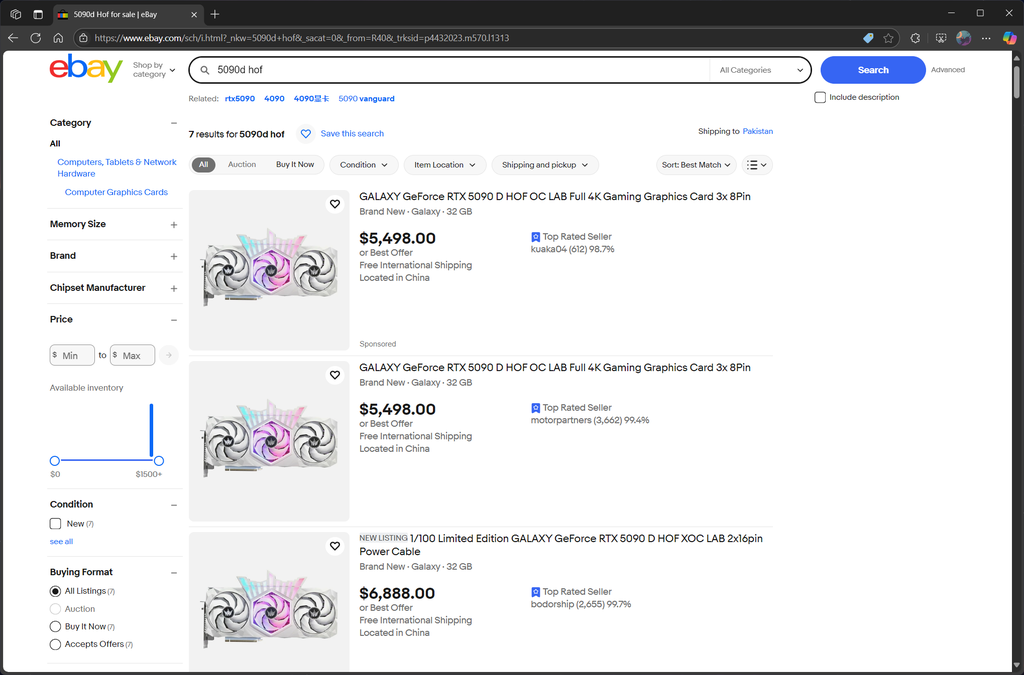Change shipping location Pakistan link
The height and width of the screenshot is (675, 1024).
click(x=758, y=131)
